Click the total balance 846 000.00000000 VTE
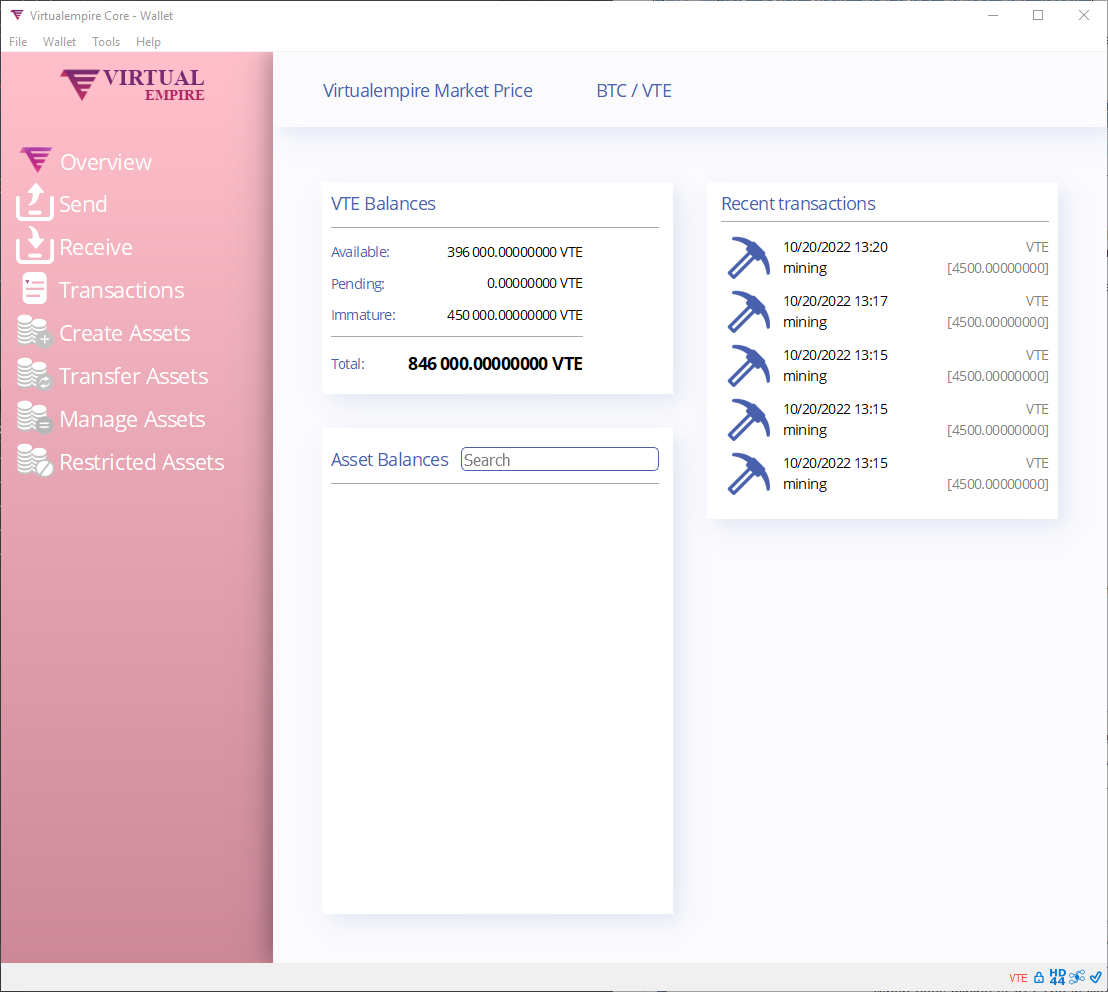1108x992 pixels. point(495,364)
